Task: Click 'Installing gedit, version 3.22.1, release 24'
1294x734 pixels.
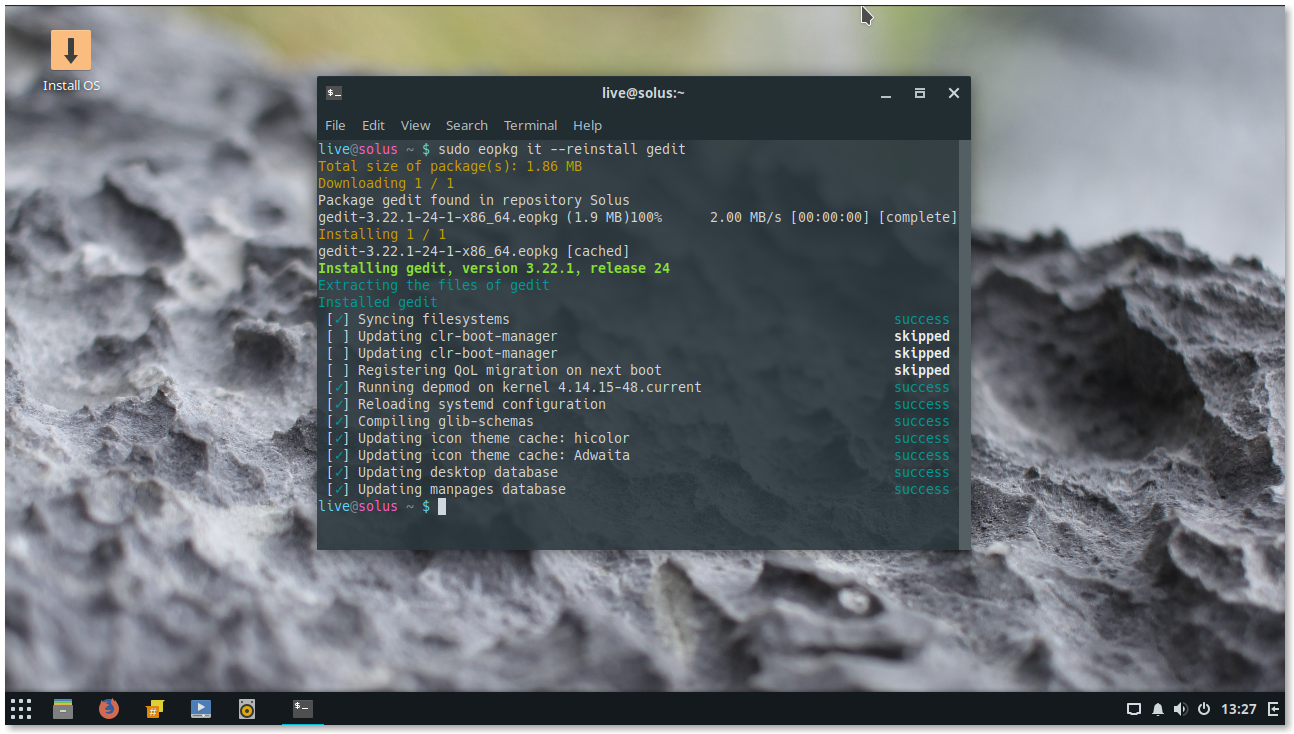Action: coord(494,268)
